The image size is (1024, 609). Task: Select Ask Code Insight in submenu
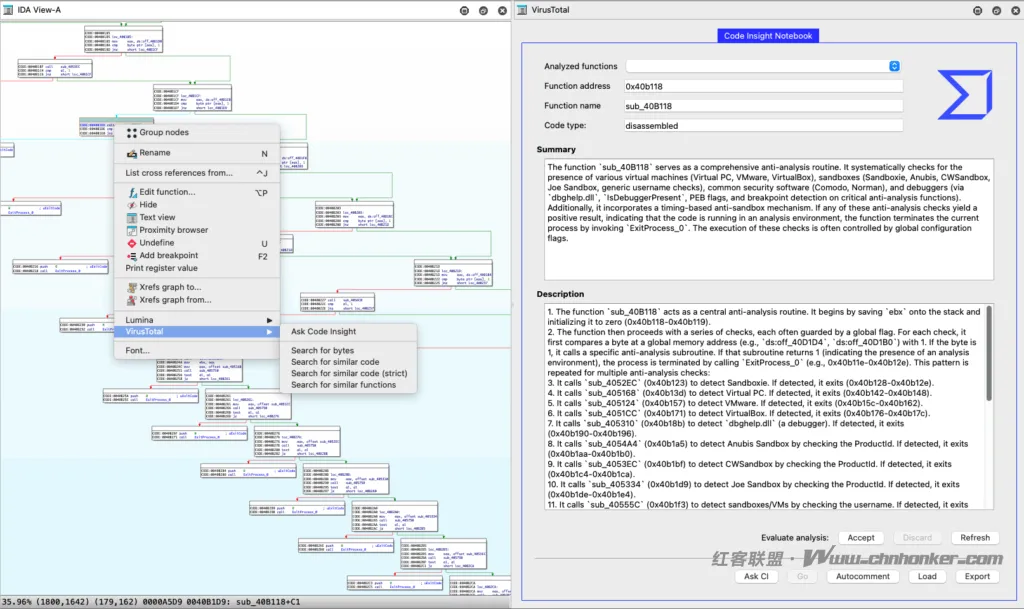point(323,332)
